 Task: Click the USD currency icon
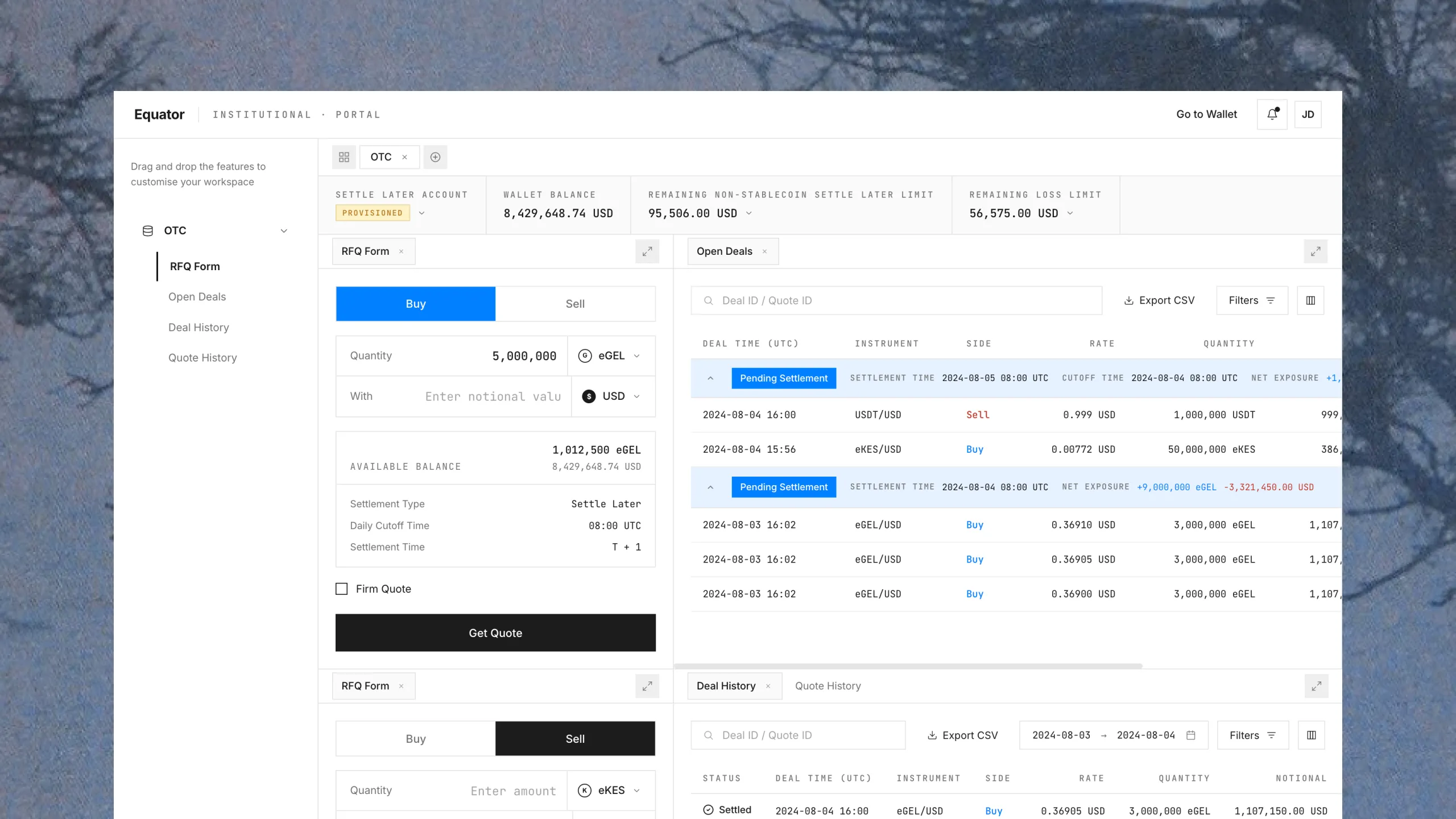(589, 396)
